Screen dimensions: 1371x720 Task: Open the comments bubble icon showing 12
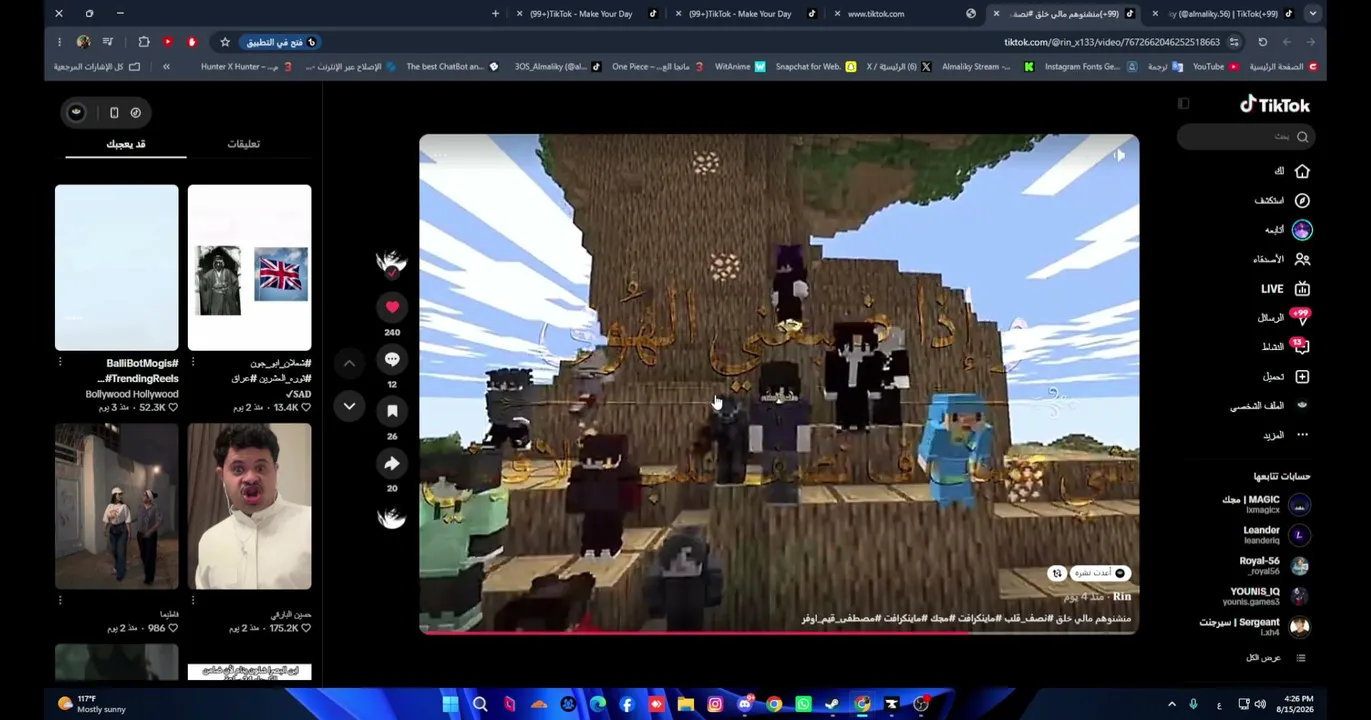(x=392, y=359)
